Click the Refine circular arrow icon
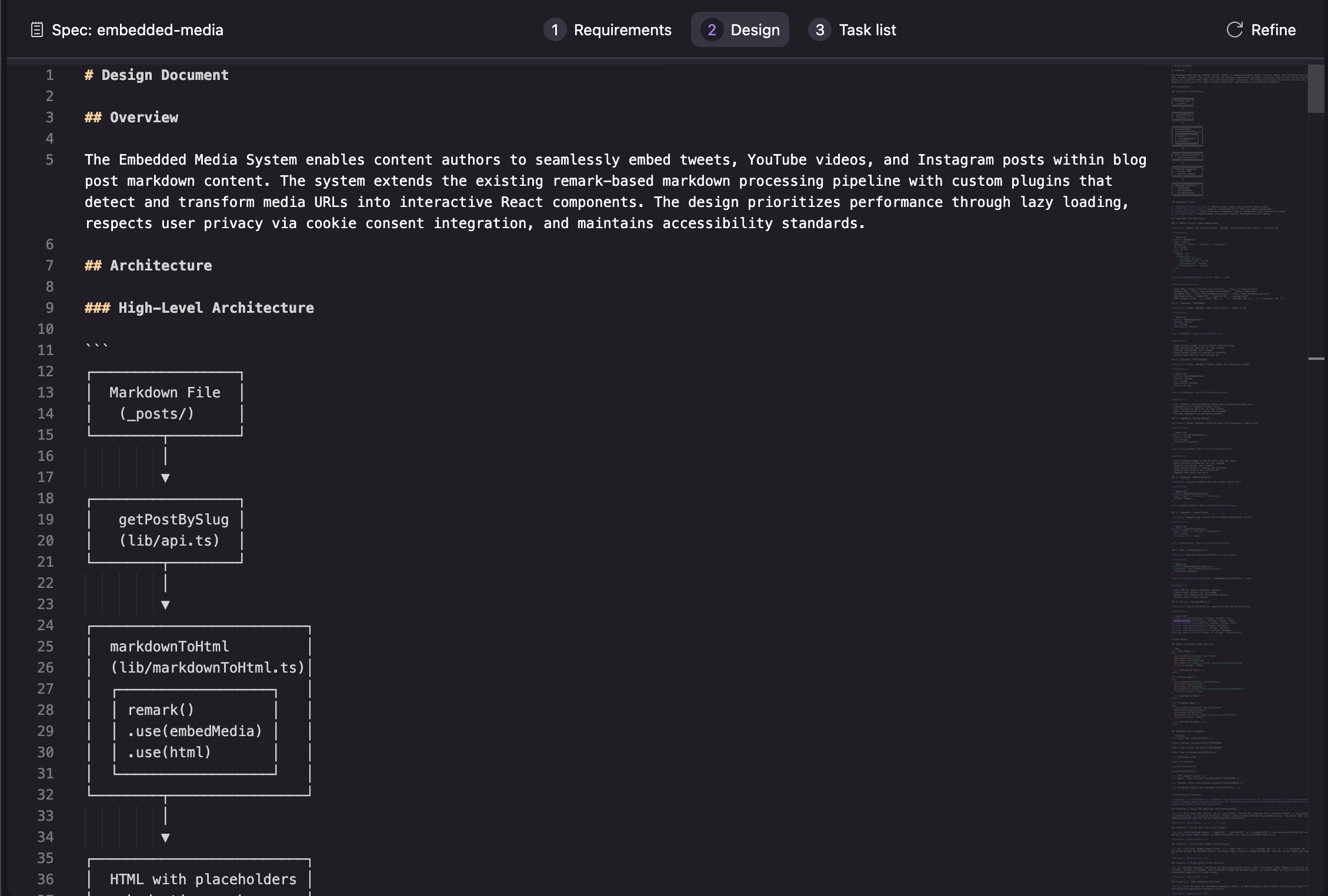This screenshot has width=1328, height=896. pos(1234,29)
